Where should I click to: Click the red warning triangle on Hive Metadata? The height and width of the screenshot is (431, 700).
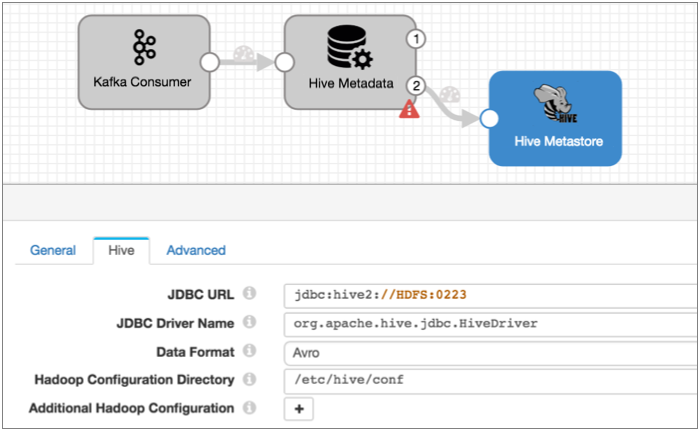coord(409,110)
